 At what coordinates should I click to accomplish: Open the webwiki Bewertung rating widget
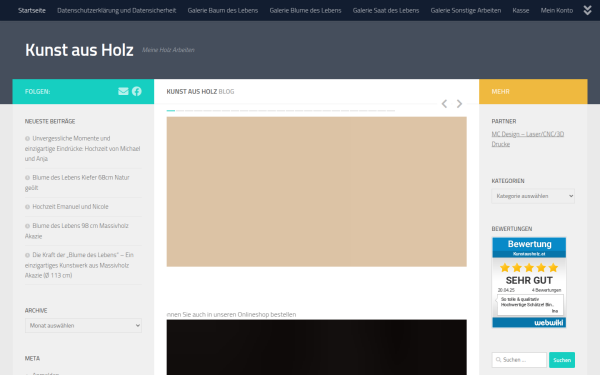coord(529,282)
